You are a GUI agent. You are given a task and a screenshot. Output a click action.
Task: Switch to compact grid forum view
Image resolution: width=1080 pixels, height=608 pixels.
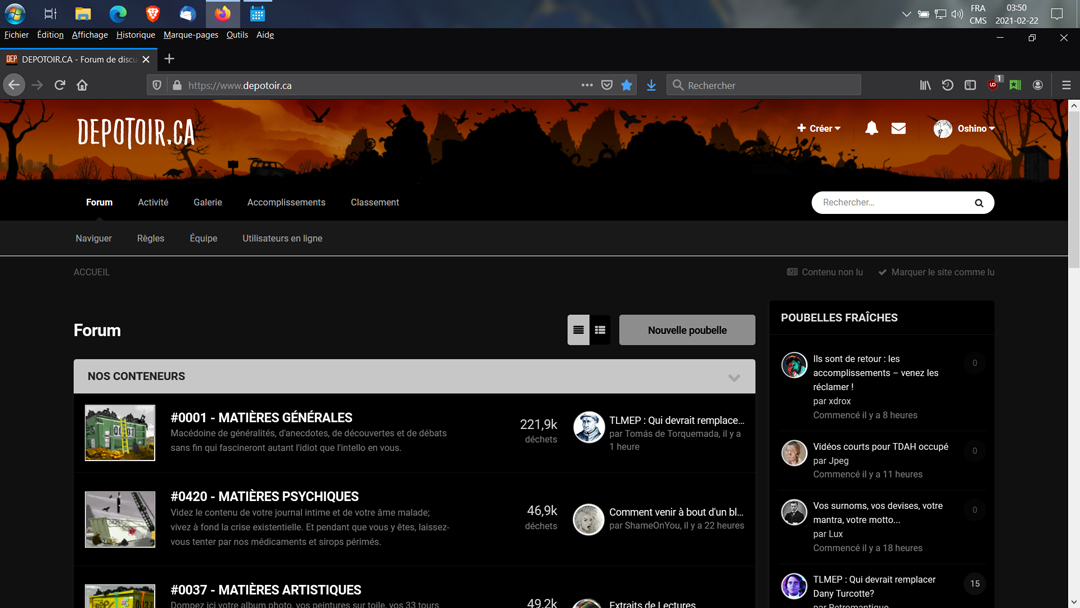click(600, 330)
